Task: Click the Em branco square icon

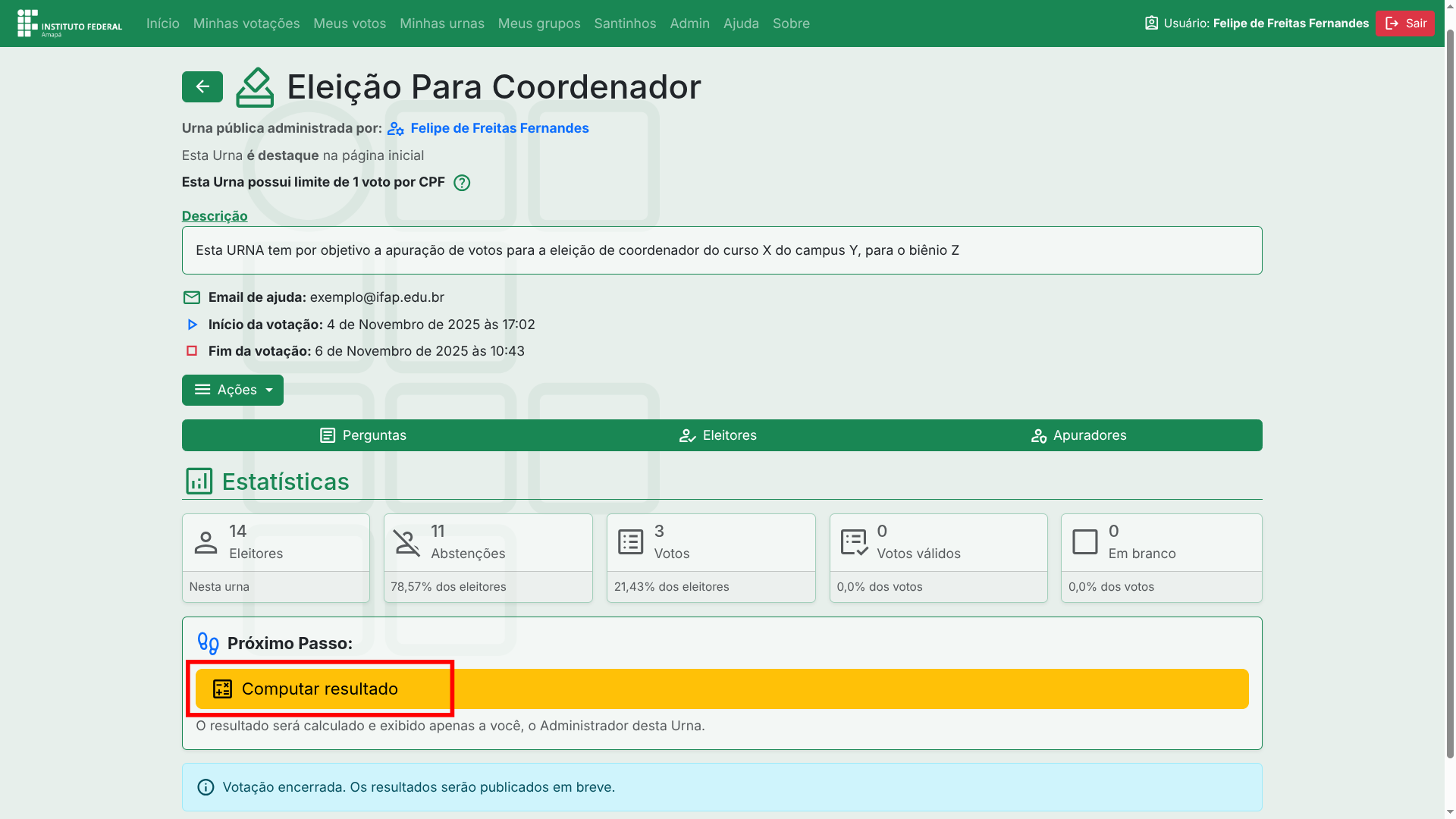Action: tap(1084, 542)
